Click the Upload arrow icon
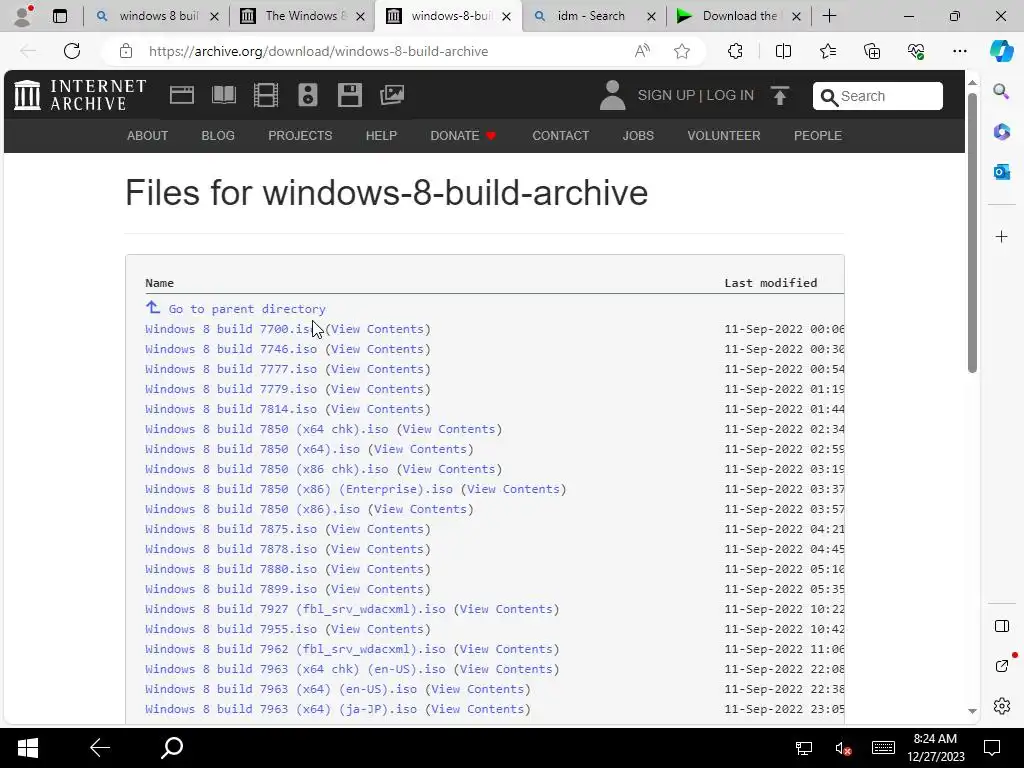The image size is (1024, 768). click(x=780, y=95)
